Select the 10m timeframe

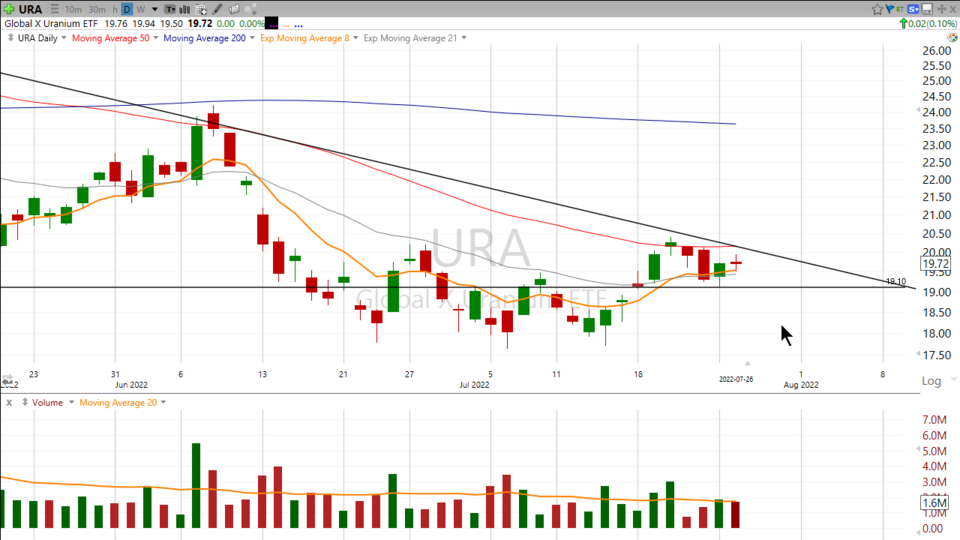(73, 9)
